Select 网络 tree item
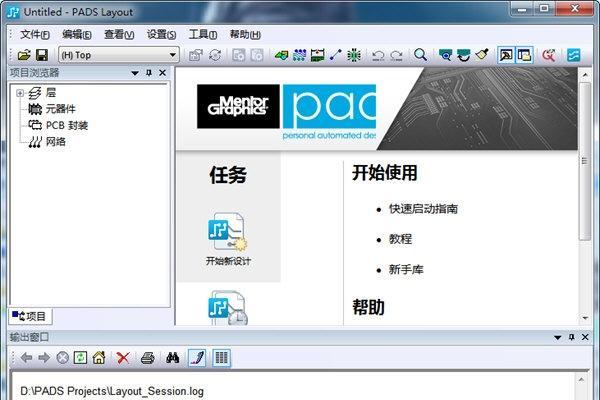This screenshot has width=600, height=400. click(56, 142)
